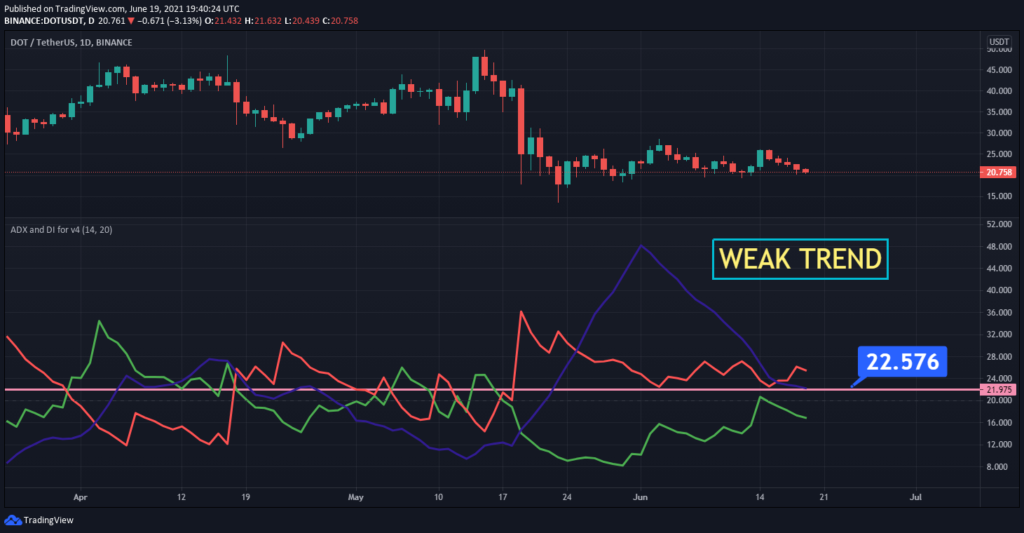The width and height of the screenshot is (1024, 533).
Task: Click the red 20.758 current price axis label
Action: 998,172
